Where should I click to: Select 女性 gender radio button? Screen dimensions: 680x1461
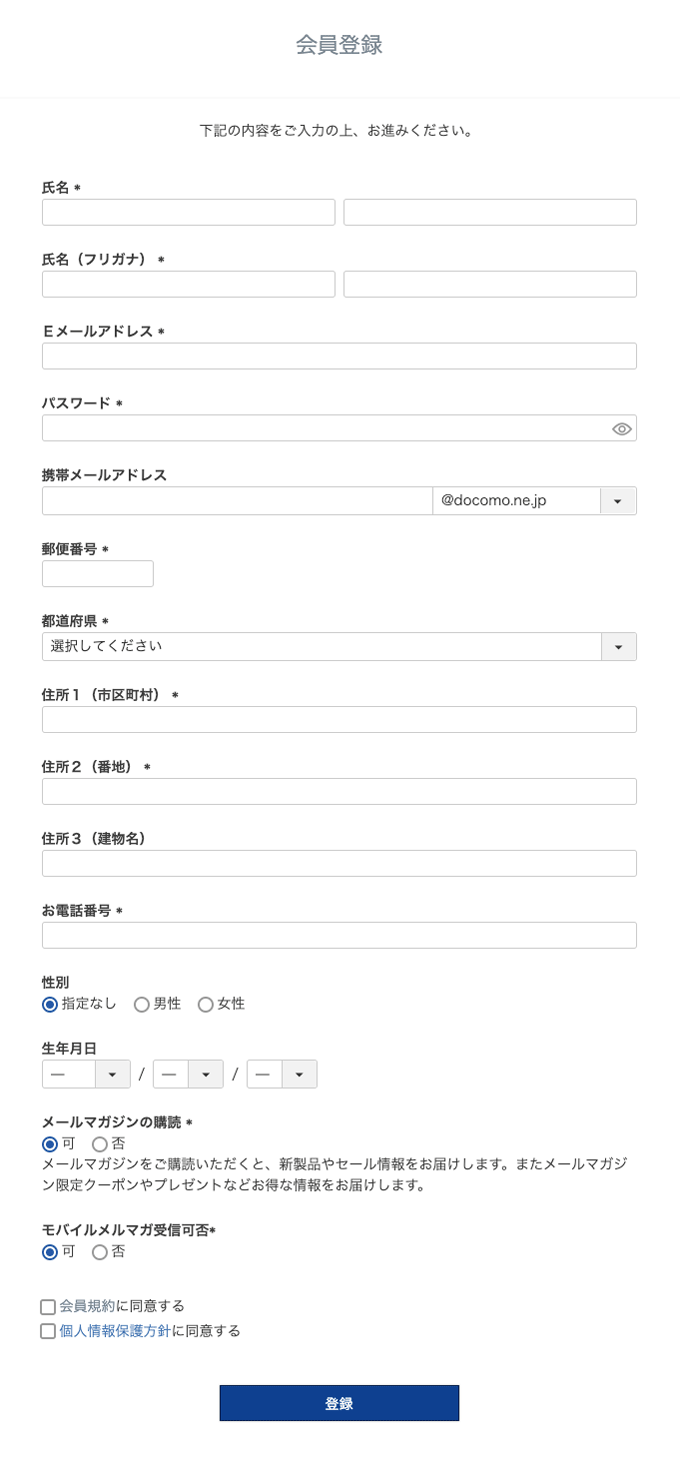tap(206, 1004)
